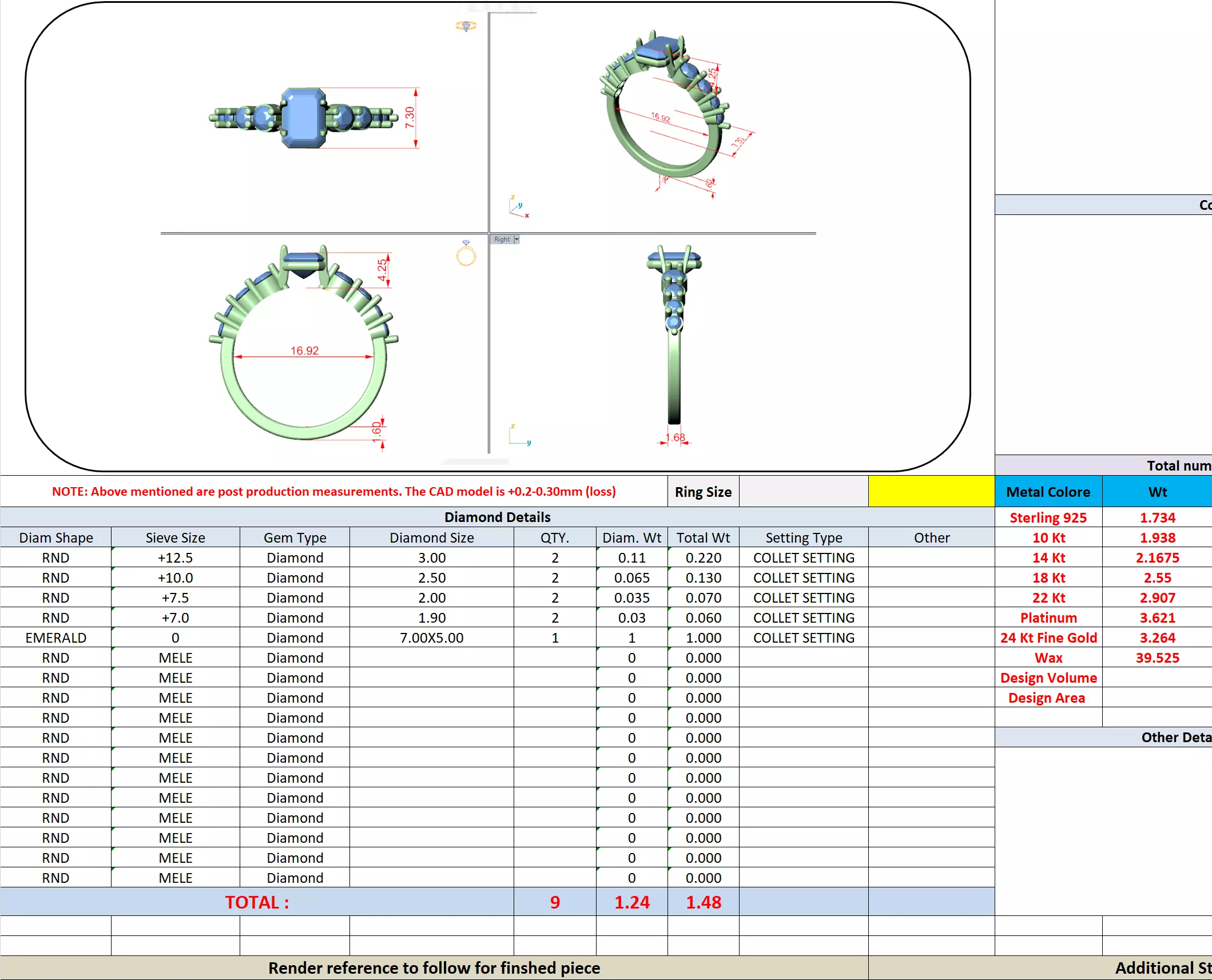Click the front-view ring icon in the bottom-left viewport
The height and width of the screenshot is (980, 1212).
point(466,253)
